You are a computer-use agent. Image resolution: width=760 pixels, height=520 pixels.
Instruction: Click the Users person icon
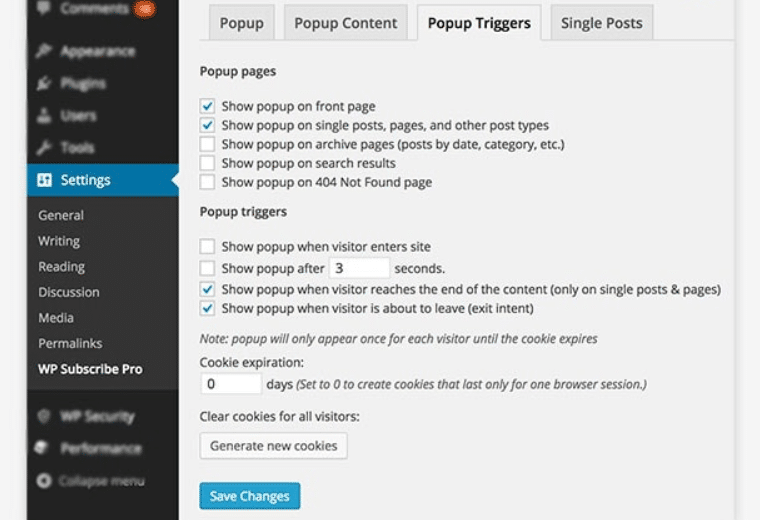(x=44, y=115)
